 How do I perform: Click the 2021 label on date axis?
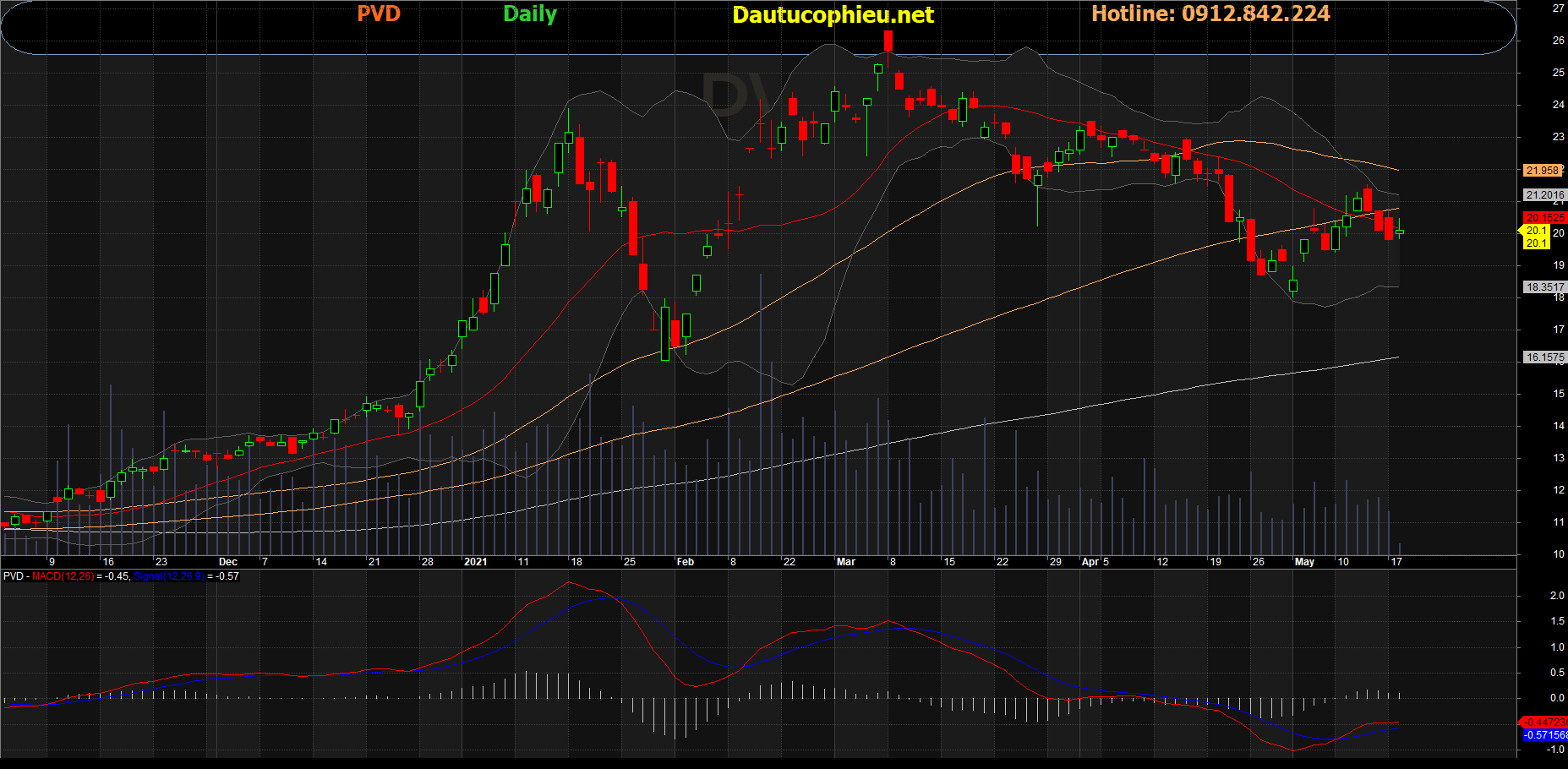[x=476, y=562]
